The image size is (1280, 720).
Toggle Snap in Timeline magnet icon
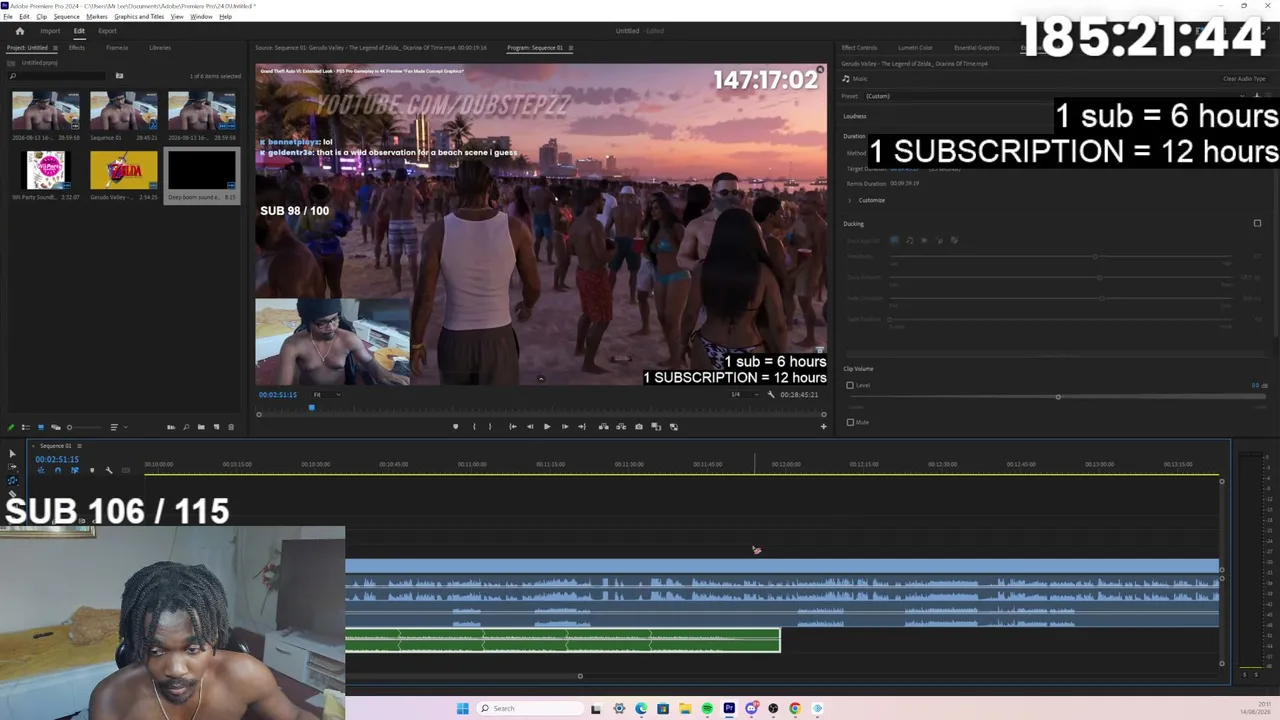point(57,470)
